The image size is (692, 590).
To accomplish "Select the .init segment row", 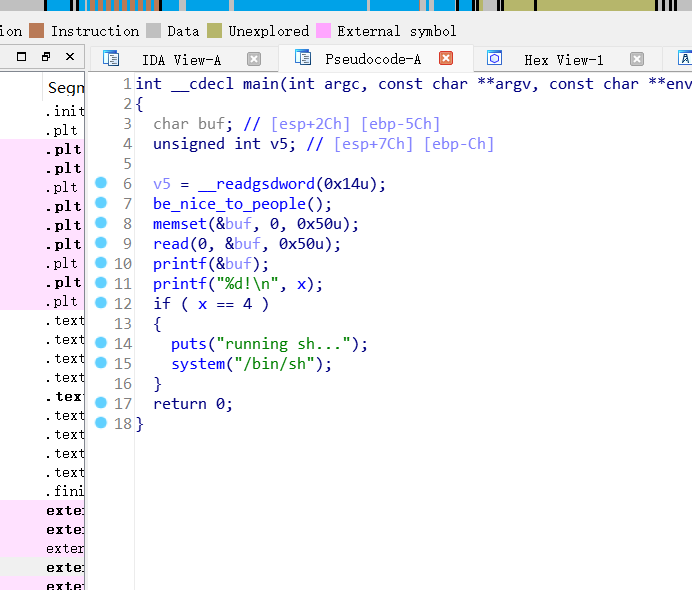I will click(42, 111).
